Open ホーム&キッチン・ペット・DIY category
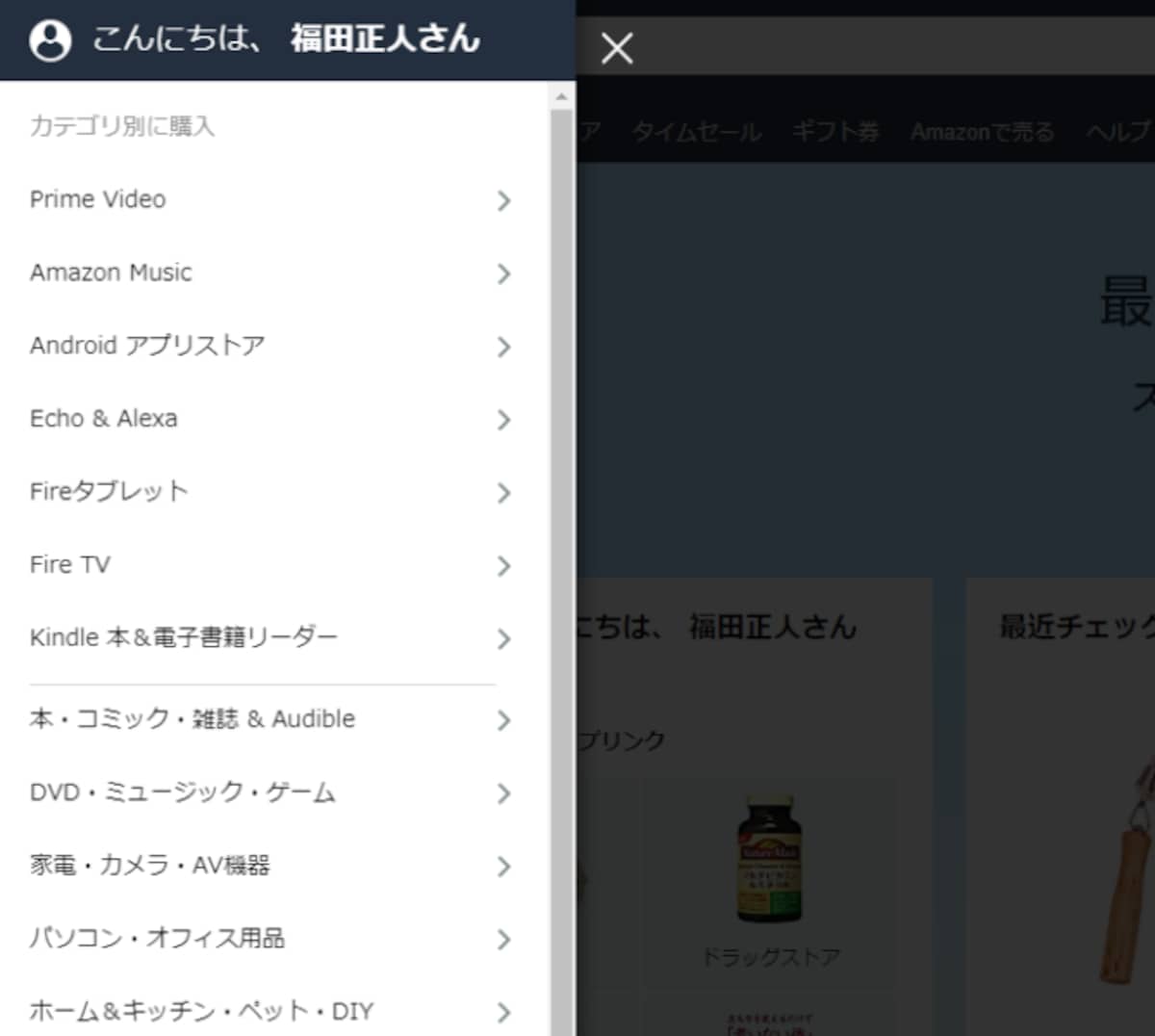This screenshot has height=1036, width=1155. pos(274,1011)
